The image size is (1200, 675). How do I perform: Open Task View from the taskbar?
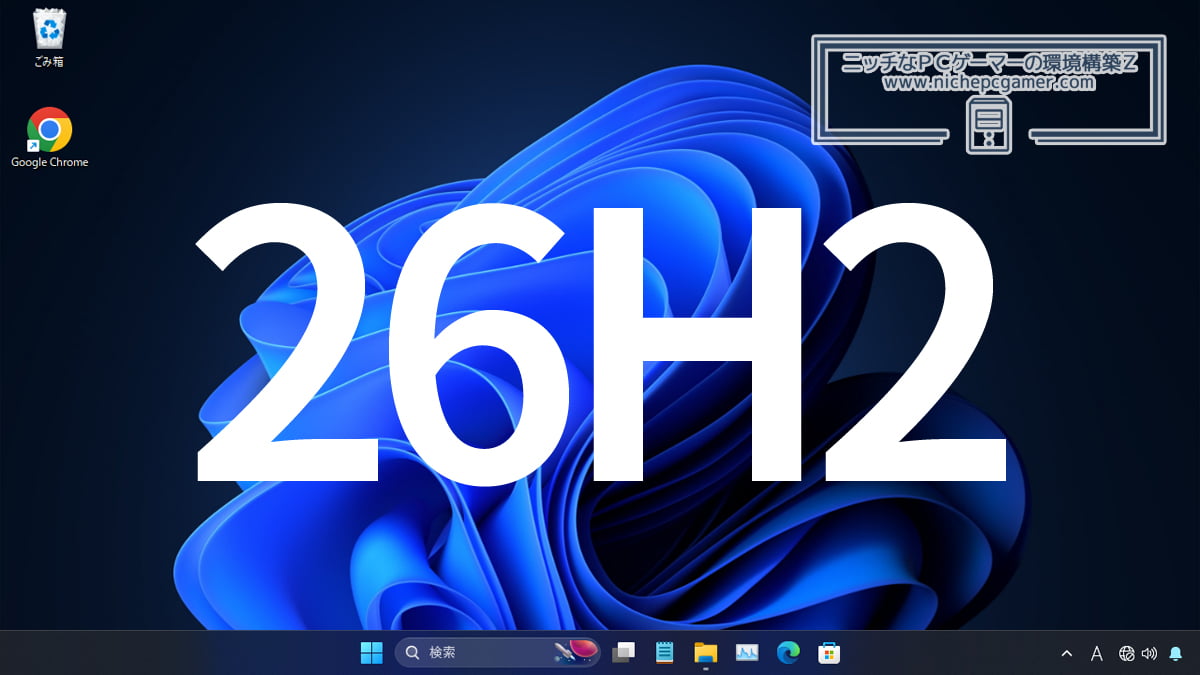tap(624, 653)
